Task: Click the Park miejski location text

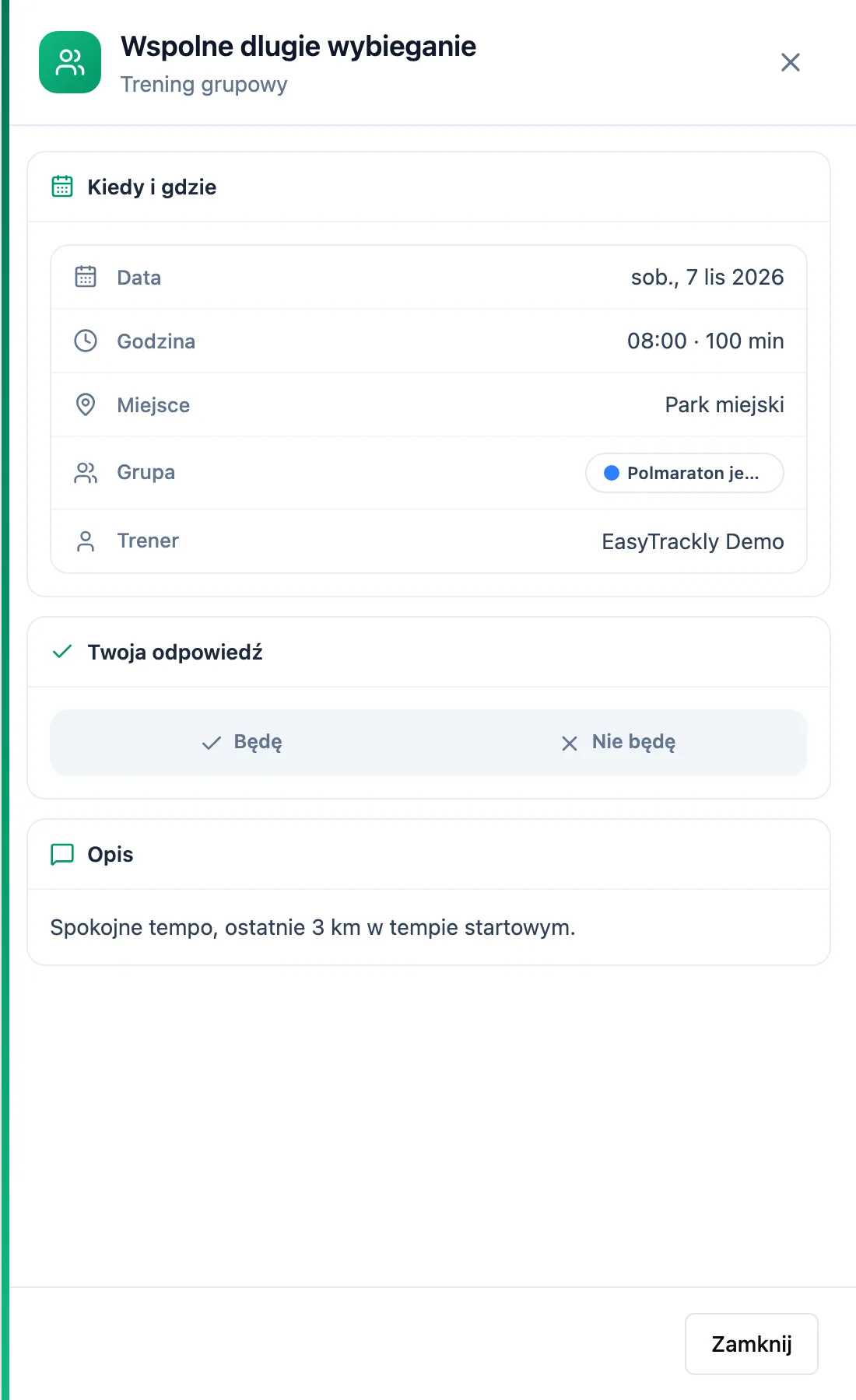Action: pyautogui.click(x=724, y=404)
